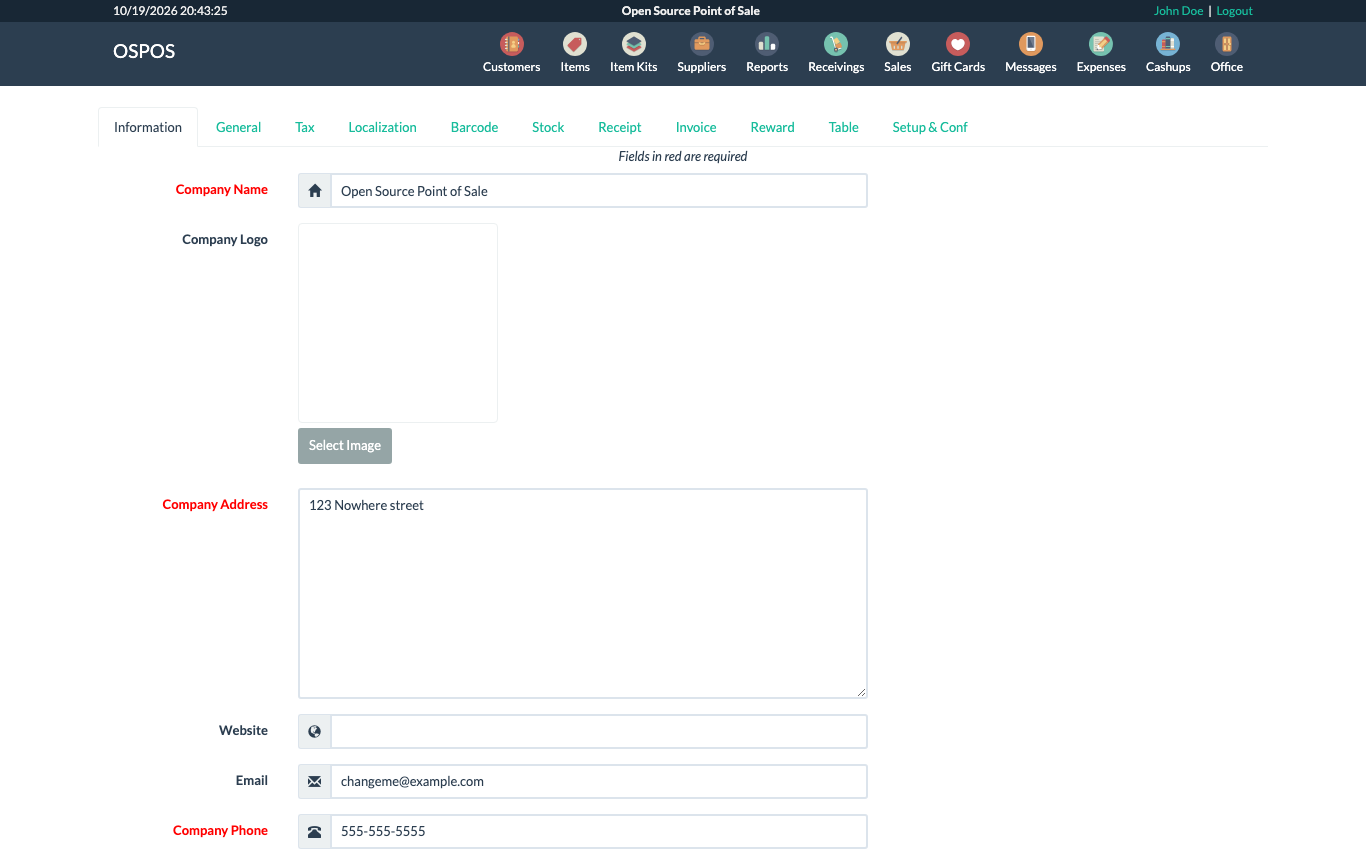Click the date and time in header
Screen dimensions: 1366x860
170,11
